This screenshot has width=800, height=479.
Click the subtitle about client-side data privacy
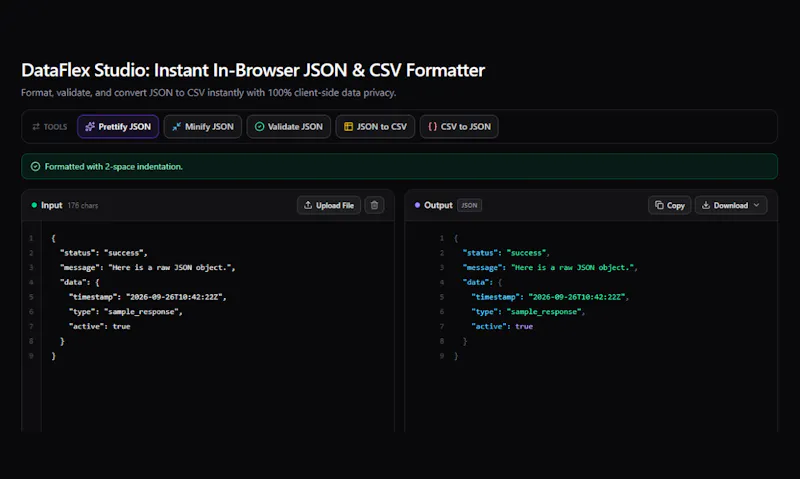[209, 93]
